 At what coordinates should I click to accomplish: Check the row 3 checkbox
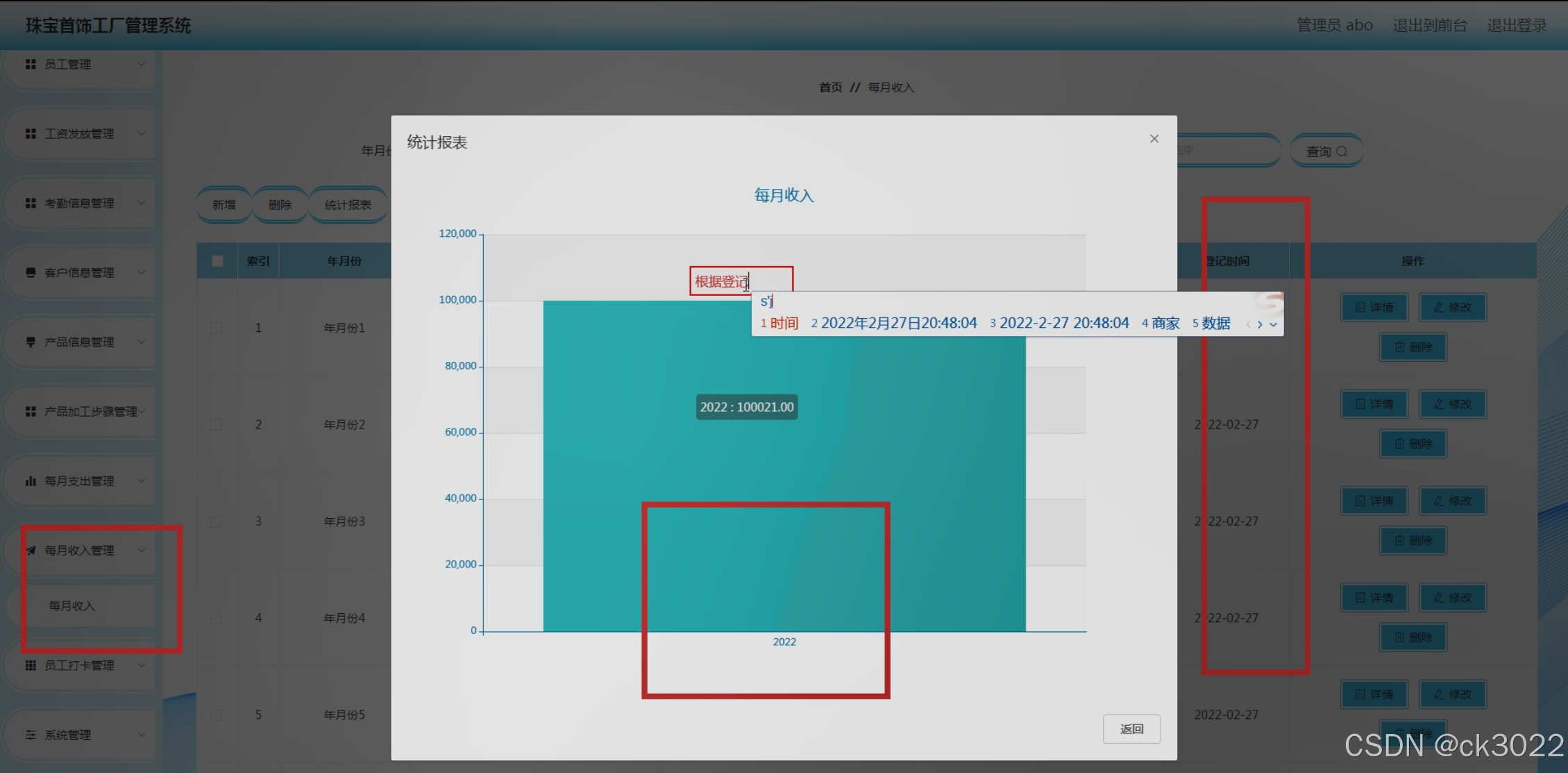pyautogui.click(x=217, y=522)
